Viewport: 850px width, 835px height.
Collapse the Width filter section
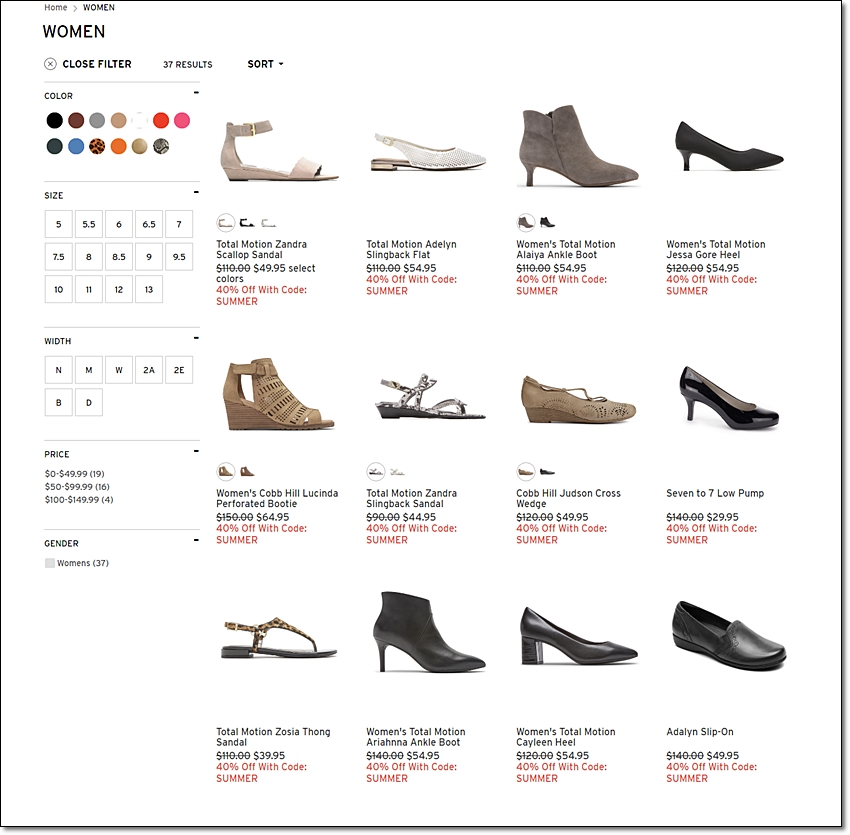196,338
